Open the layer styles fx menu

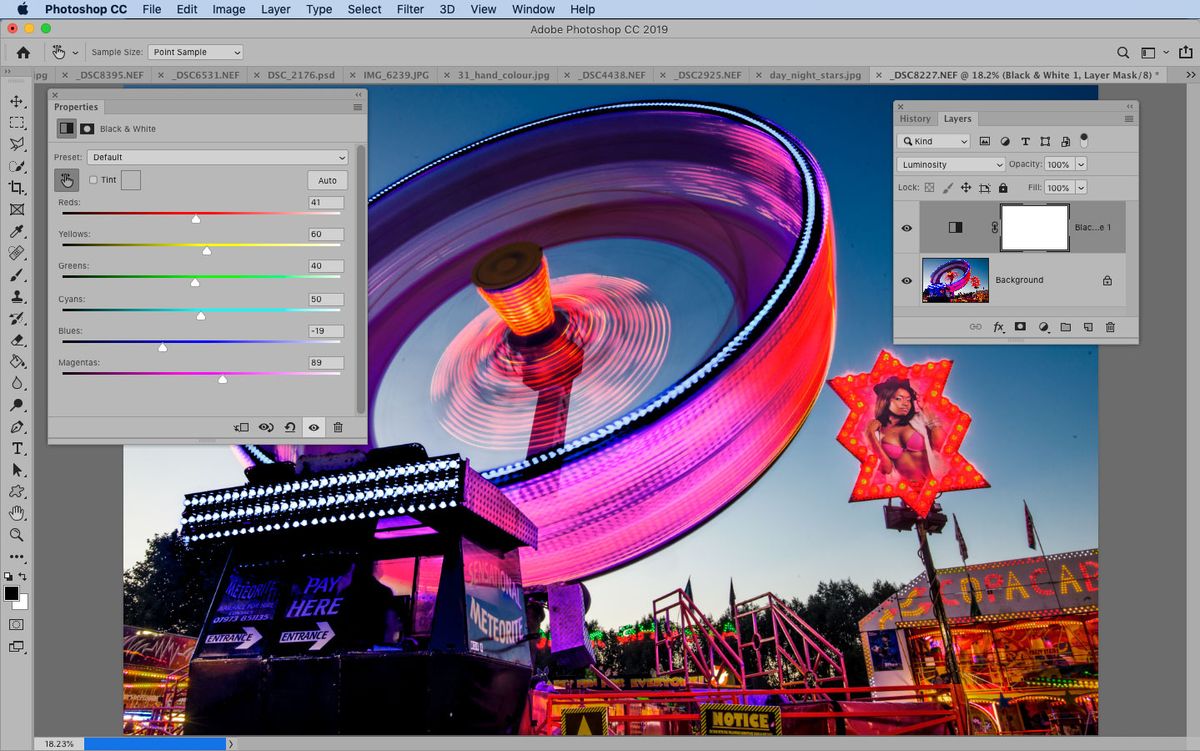point(998,327)
